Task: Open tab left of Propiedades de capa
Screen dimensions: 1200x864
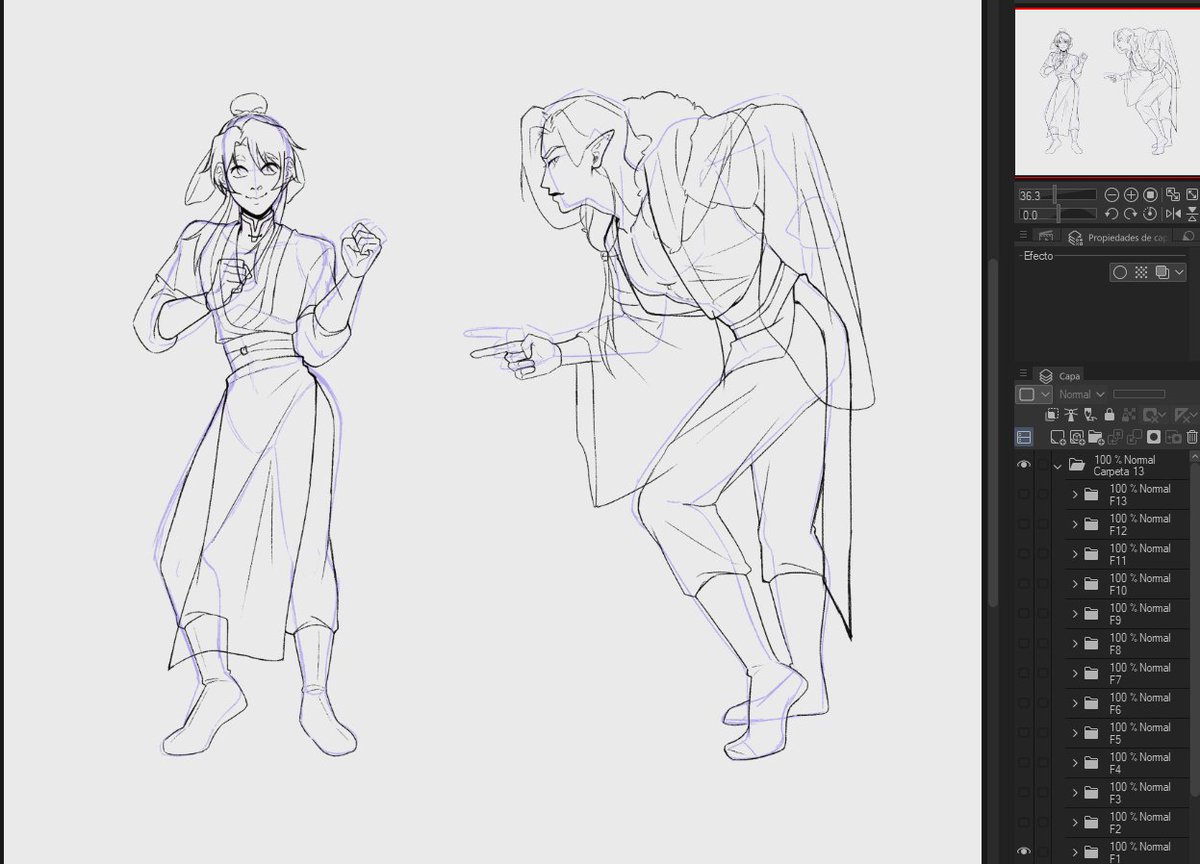Action: pyautogui.click(x=1045, y=236)
